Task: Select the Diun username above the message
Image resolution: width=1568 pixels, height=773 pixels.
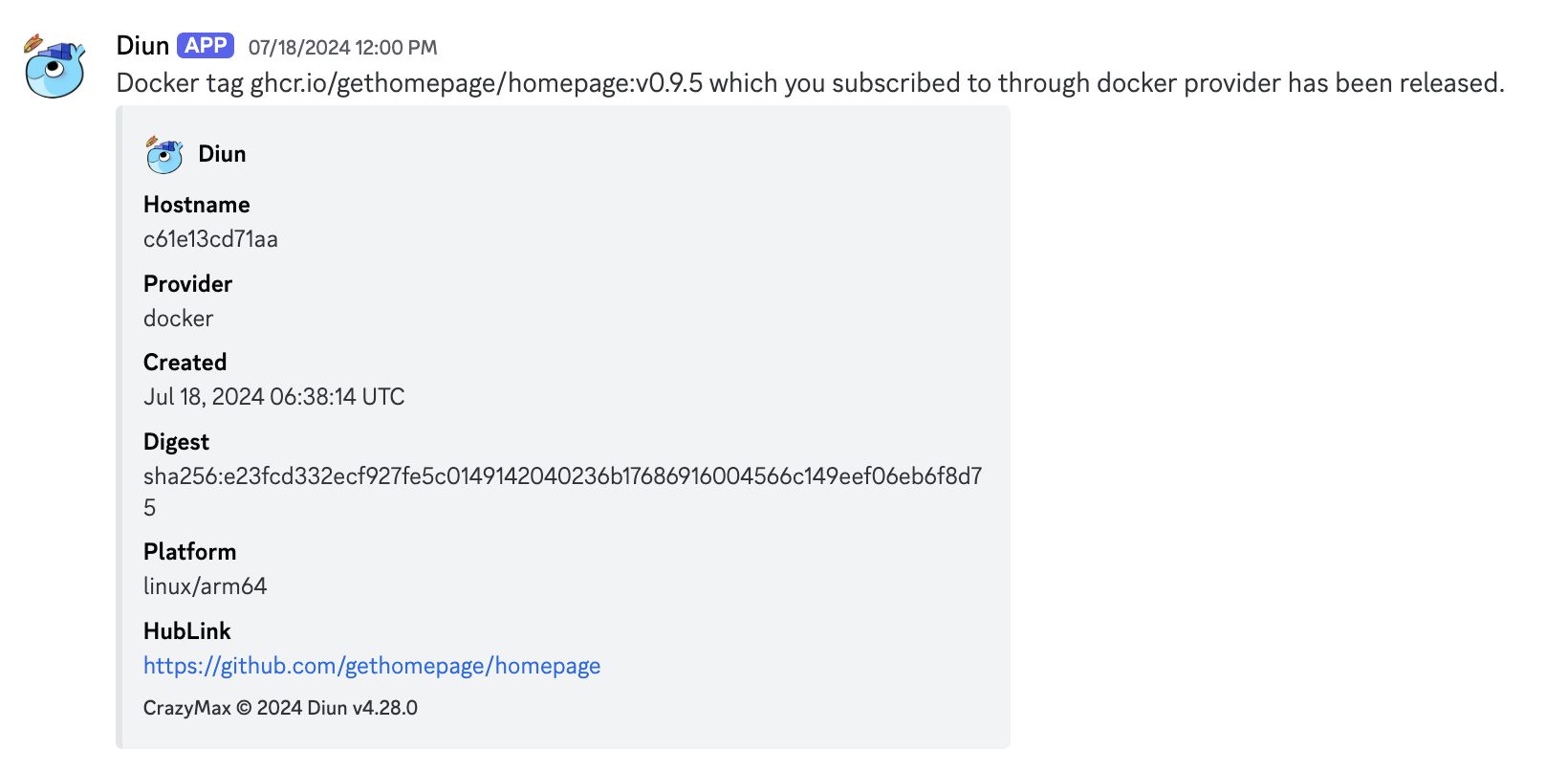Action: (141, 44)
